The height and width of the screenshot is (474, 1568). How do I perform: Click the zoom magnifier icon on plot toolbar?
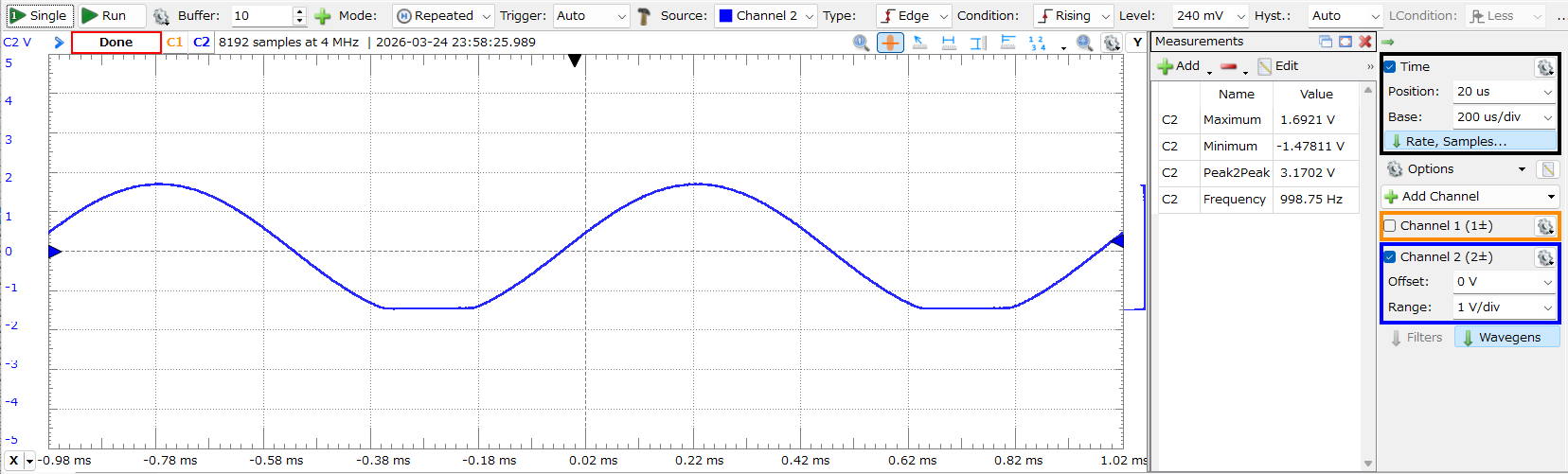[861, 43]
